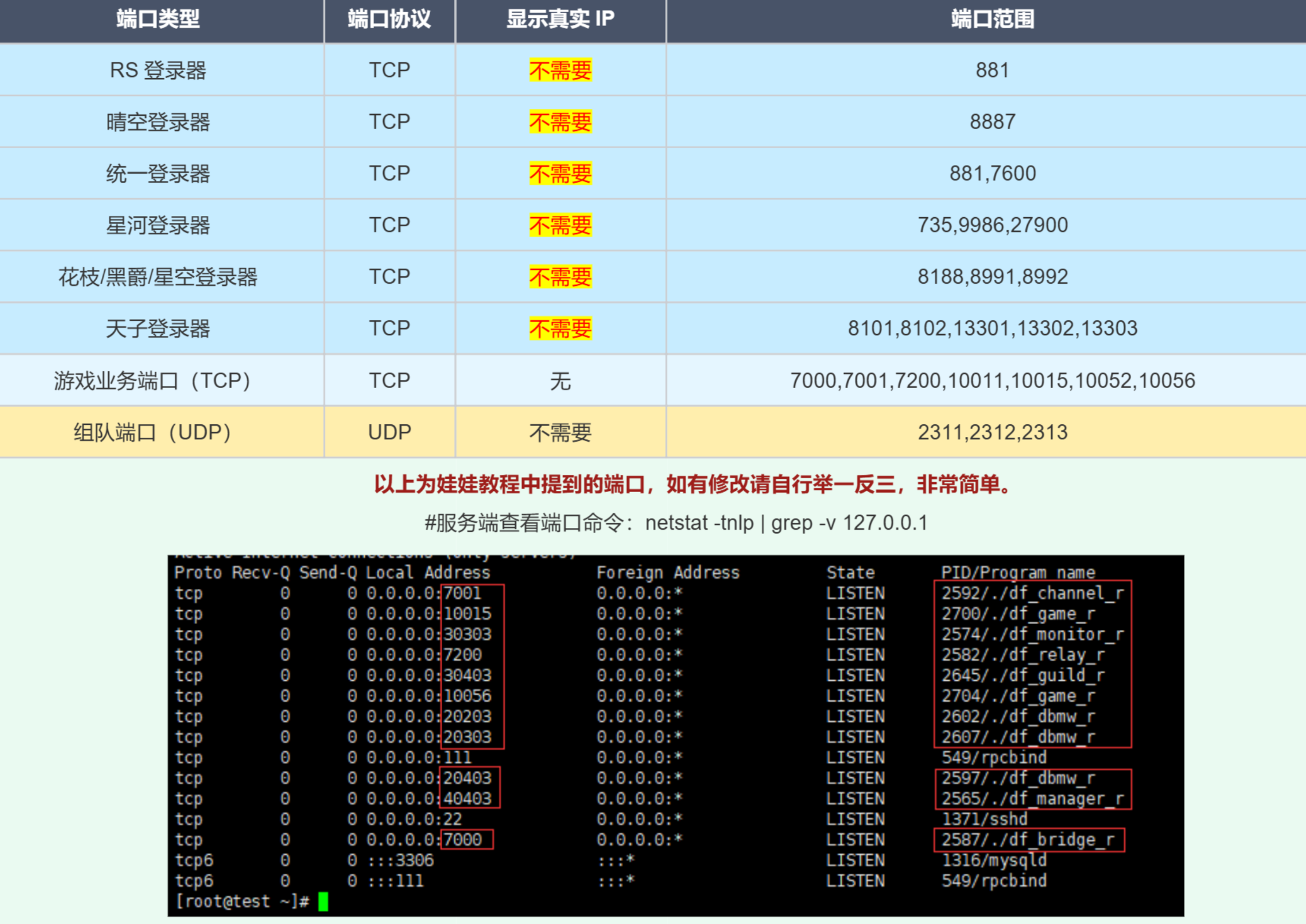Select the highlighted 不需要 beside RS 登录器

(559, 69)
